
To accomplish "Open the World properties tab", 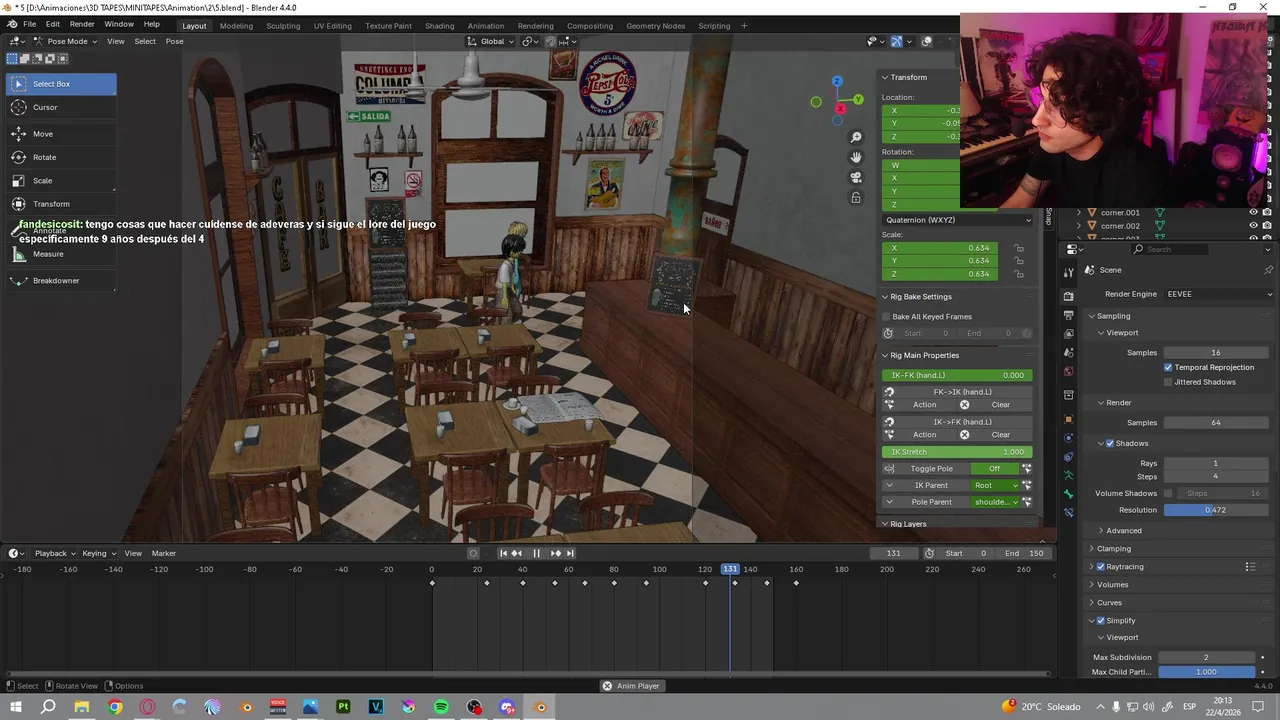I will pyautogui.click(x=1068, y=372).
